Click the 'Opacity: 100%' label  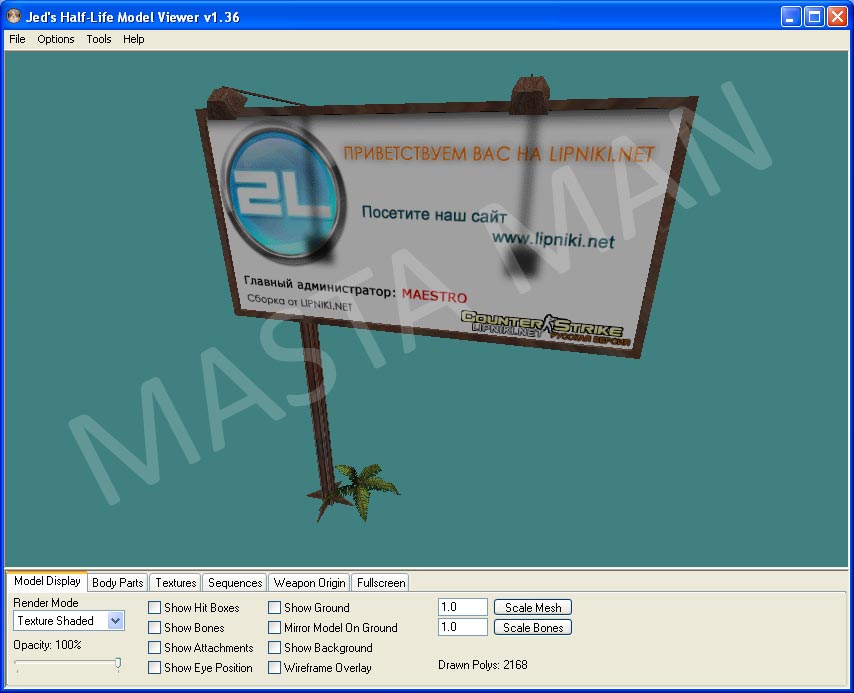point(47,645)
